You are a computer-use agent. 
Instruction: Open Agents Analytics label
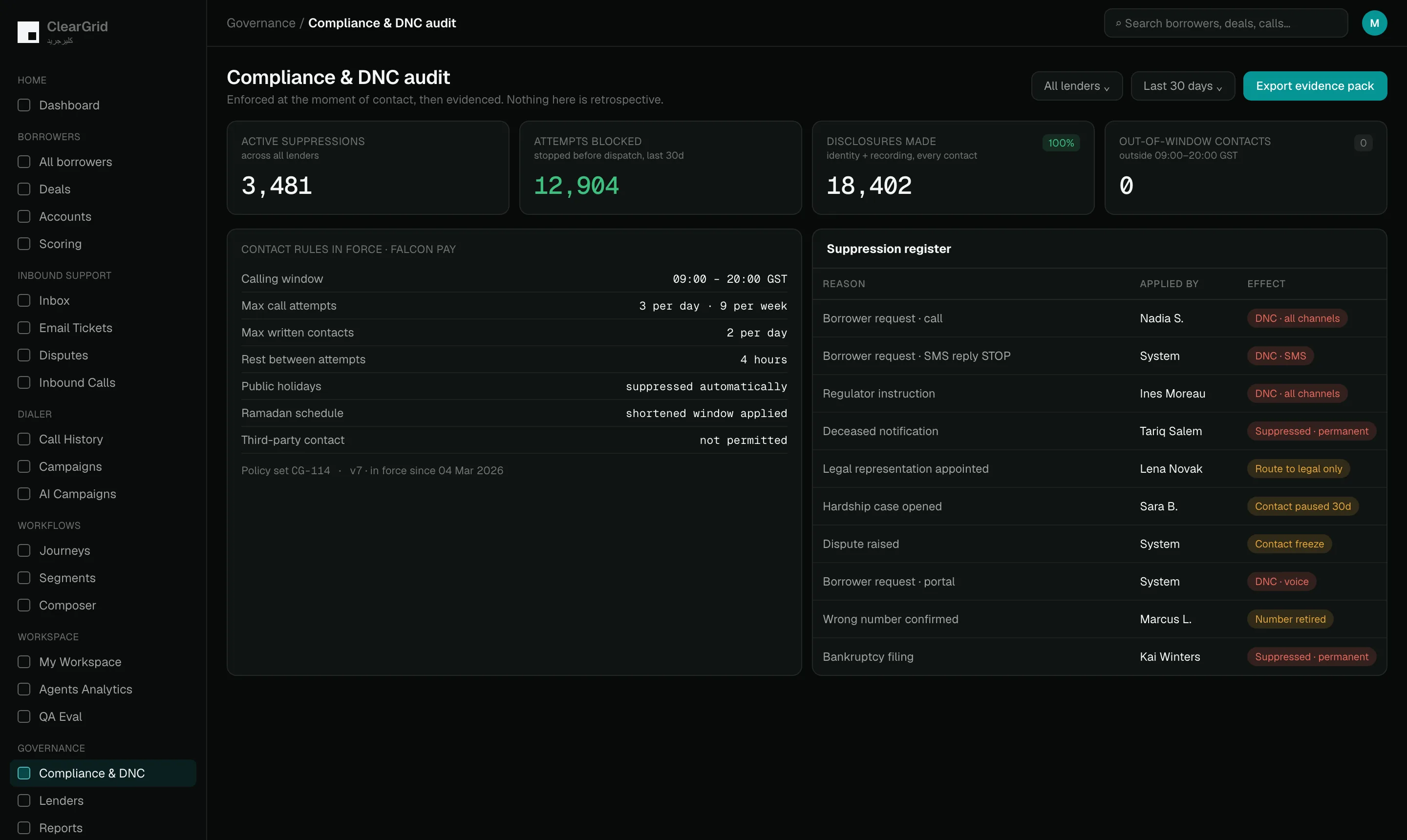pyautogui.click(x=85, y=690)
